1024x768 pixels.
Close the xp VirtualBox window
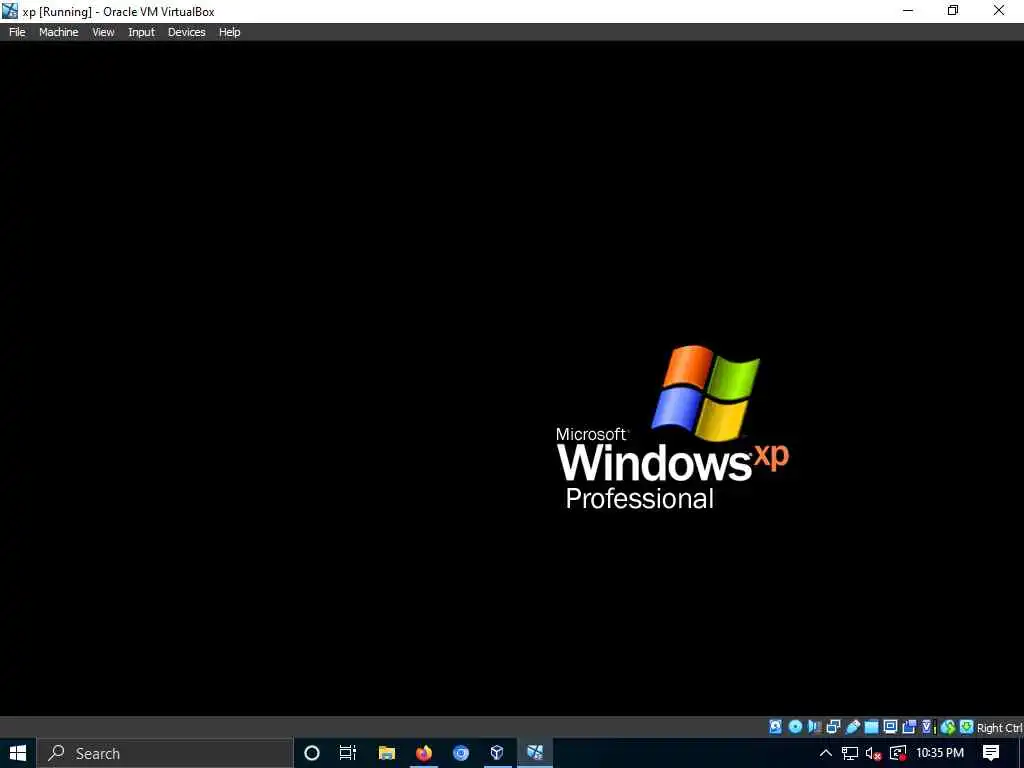click(999, 10)
